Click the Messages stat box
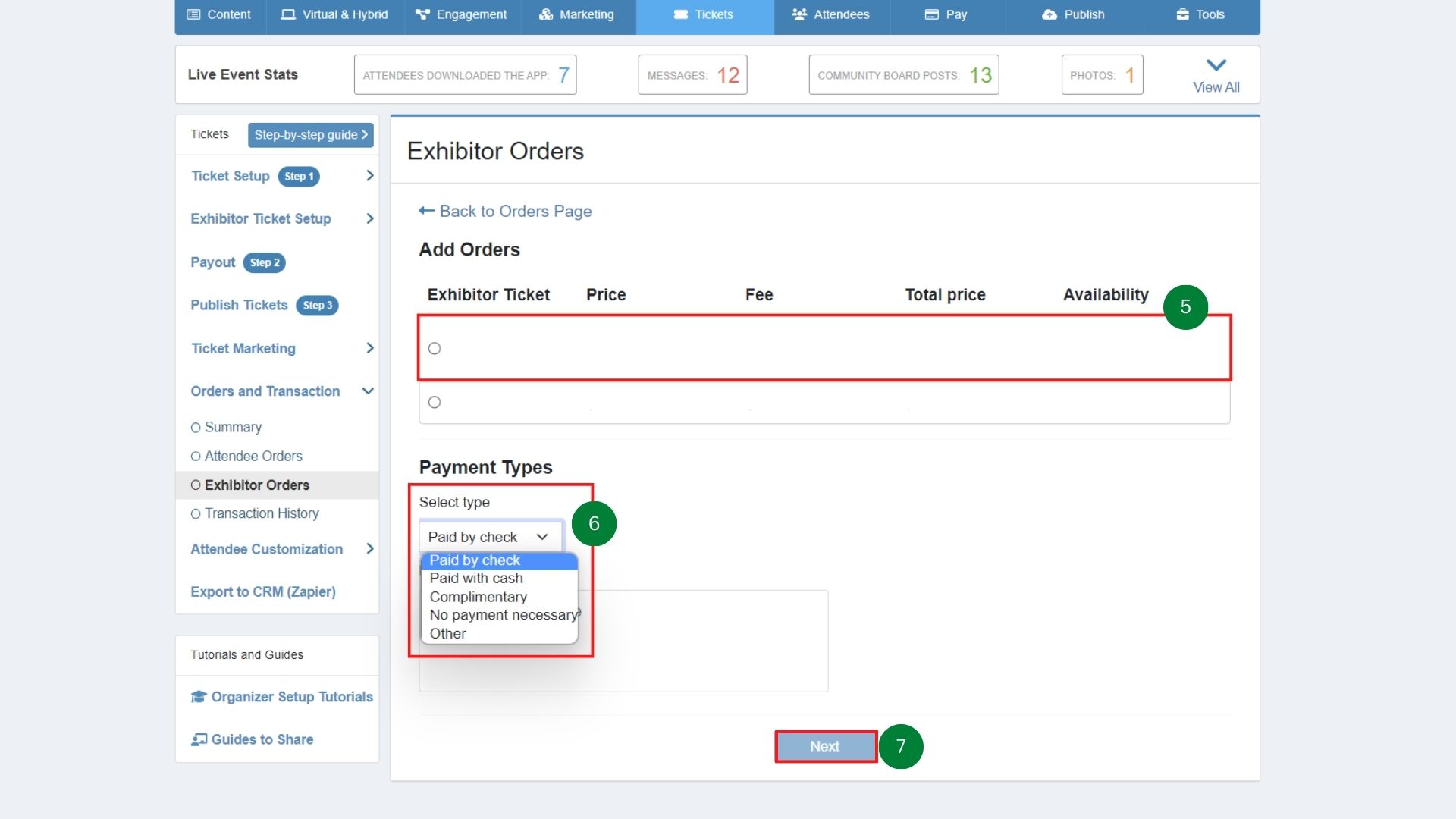 click(692, 74)
